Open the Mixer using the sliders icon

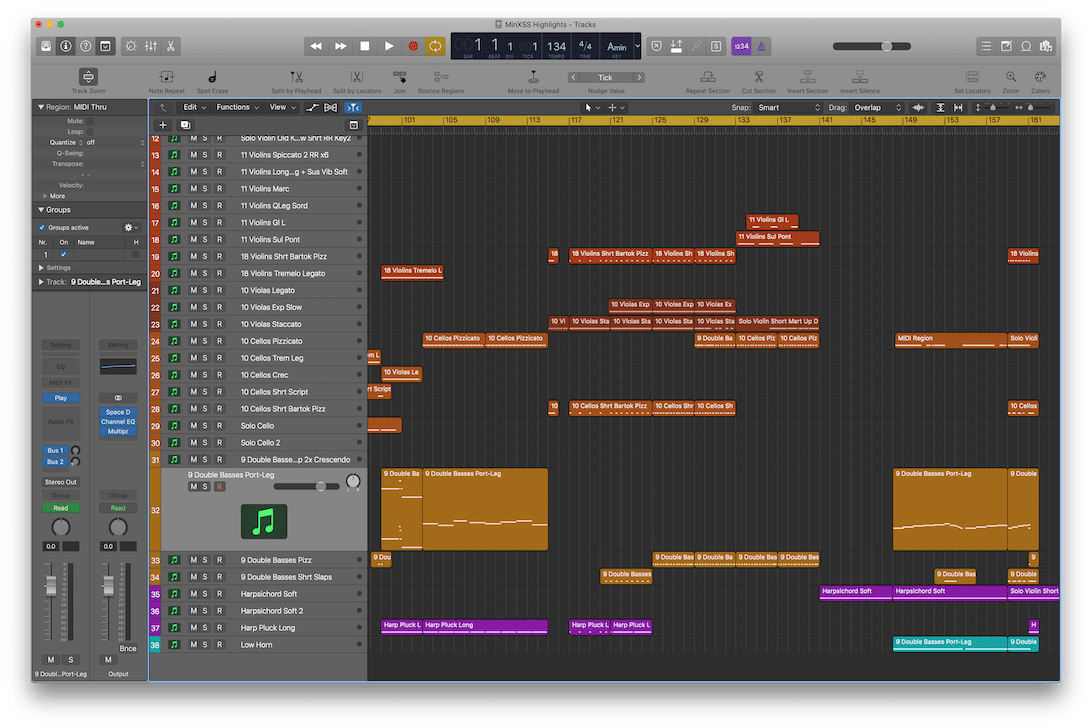click(x=152, y=46)
